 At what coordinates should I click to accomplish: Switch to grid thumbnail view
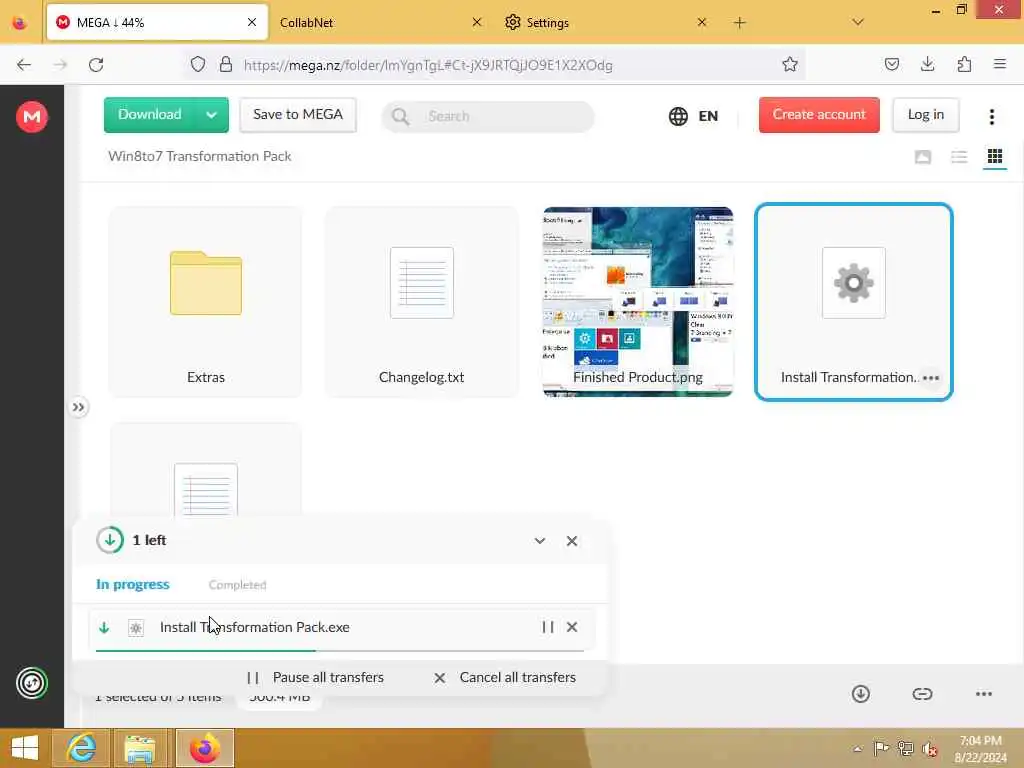pyautogui.click(x=995, y=157)
